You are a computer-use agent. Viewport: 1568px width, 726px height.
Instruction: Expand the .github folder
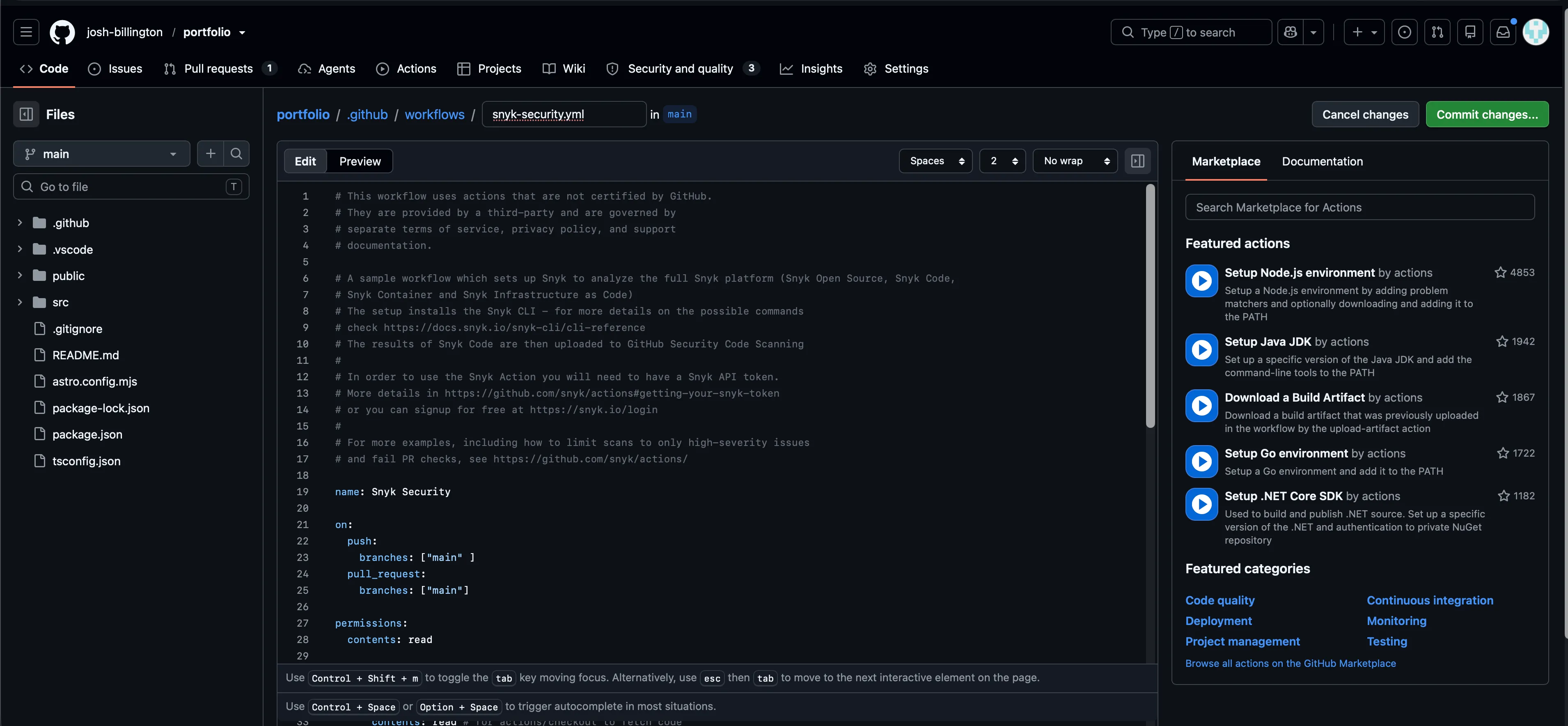19,223
